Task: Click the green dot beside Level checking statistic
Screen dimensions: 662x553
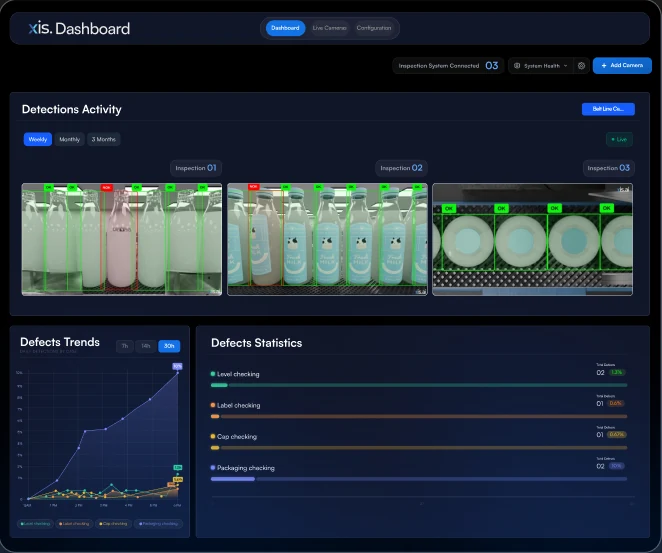Action: [213, 374]
